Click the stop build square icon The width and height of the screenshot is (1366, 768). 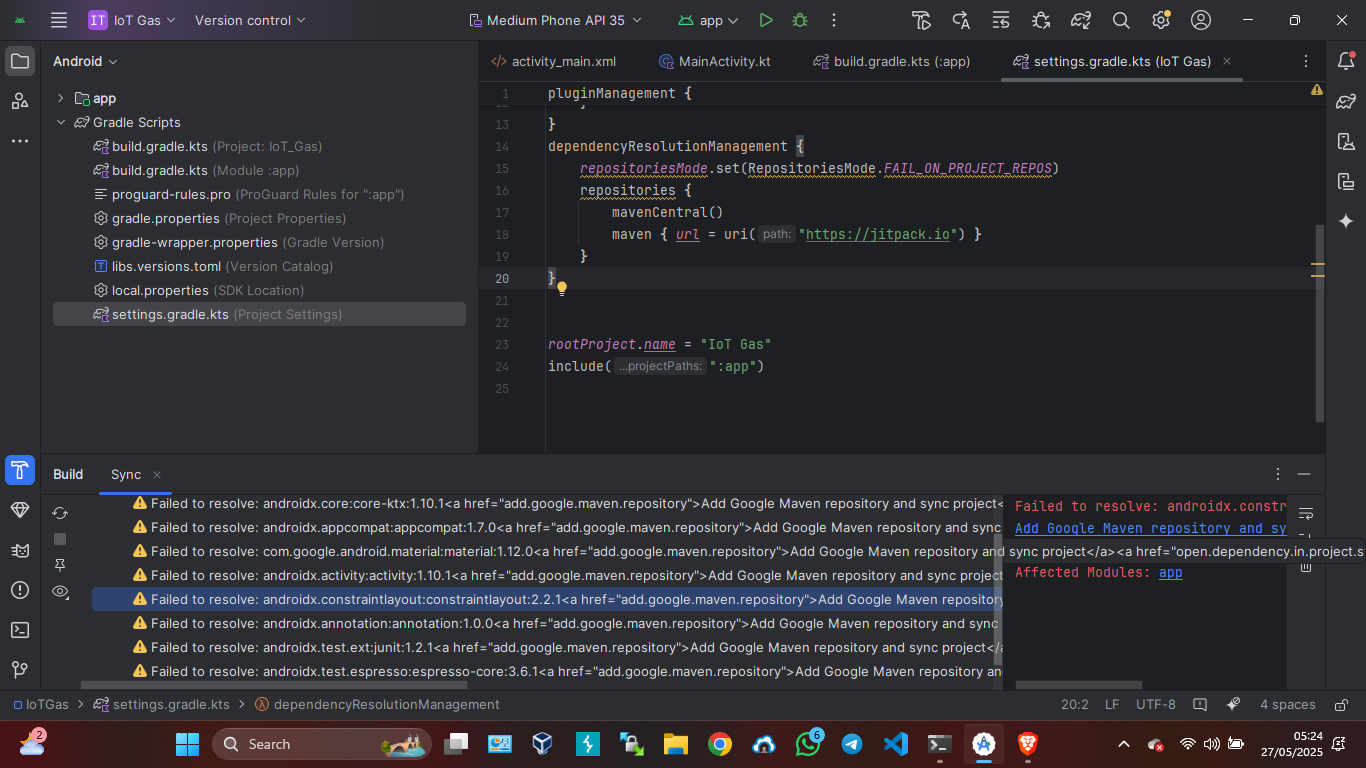60,539
